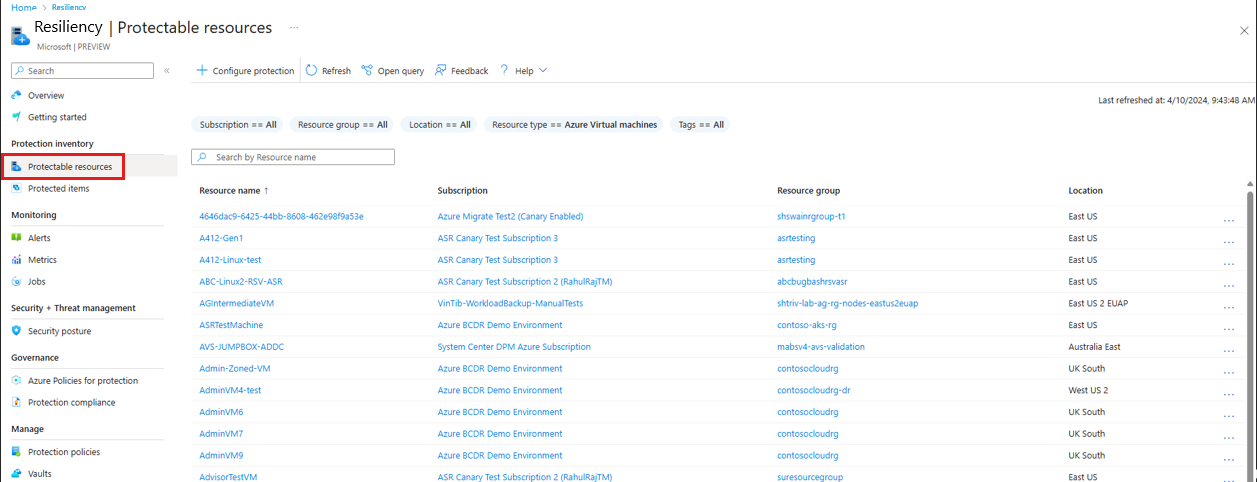Sort by Location column header

point(1085,190)
